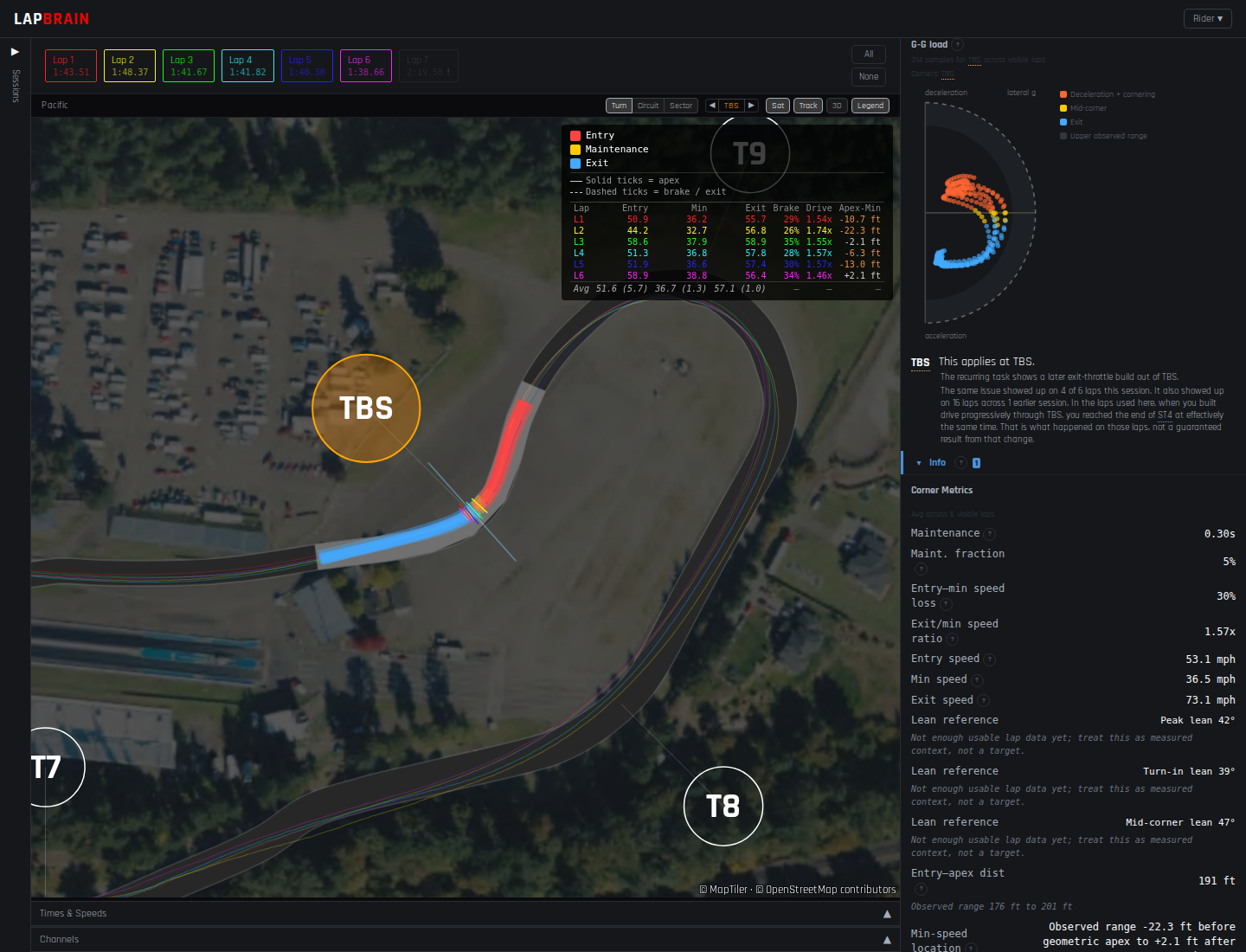The width and height of the screenshot is (1246, 952).
Task: Show help for Entry speed metric
Action: tap(990, 659)
